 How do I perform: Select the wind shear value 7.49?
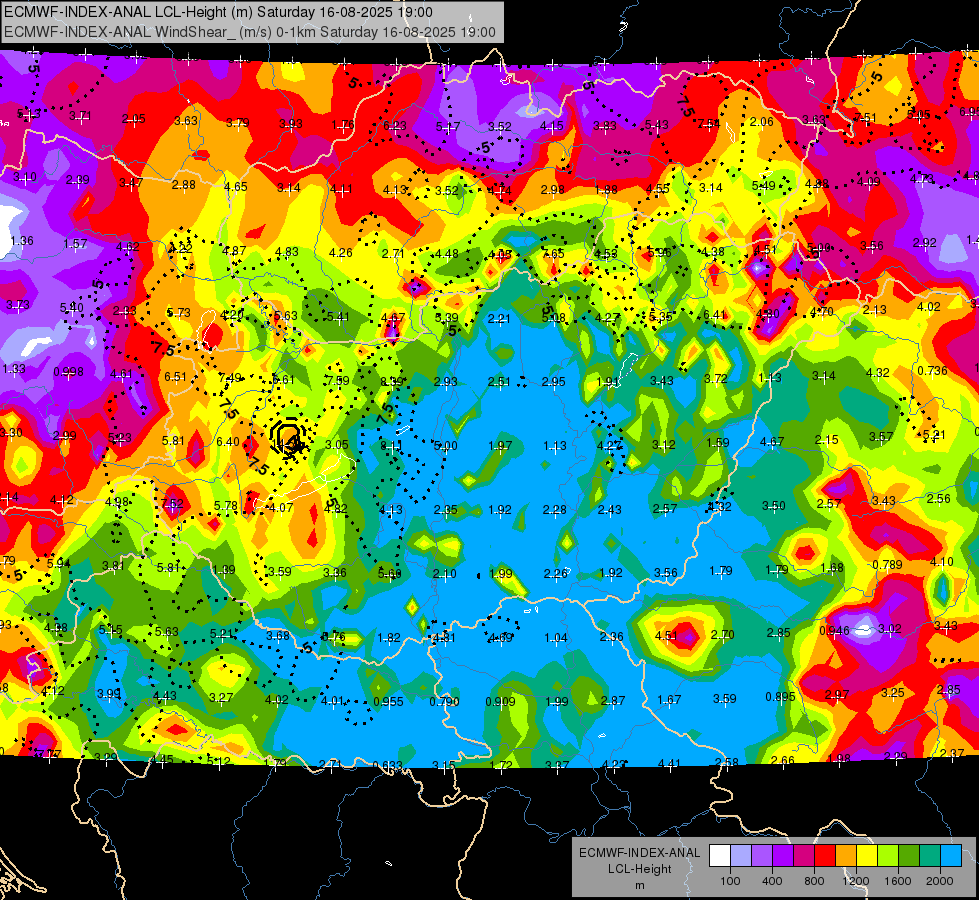click(x=230, y=377)
